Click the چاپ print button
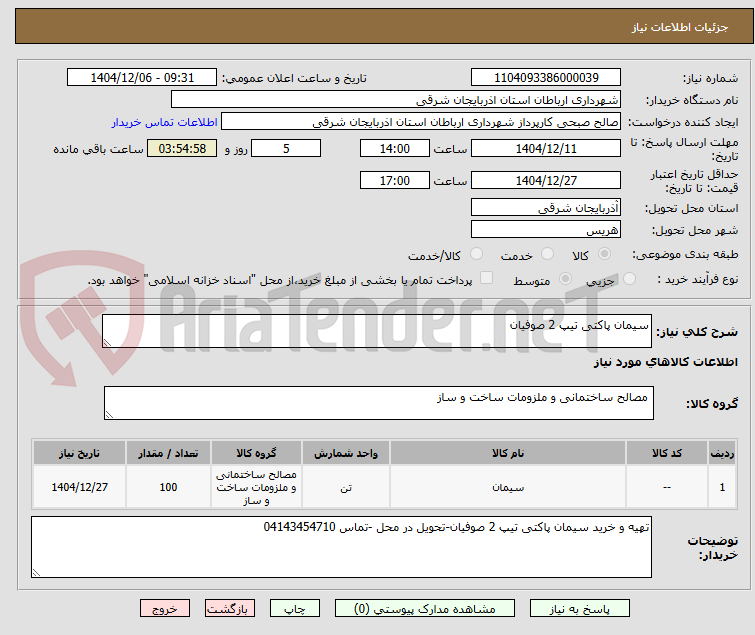755x635 pixels. (295, 609)
